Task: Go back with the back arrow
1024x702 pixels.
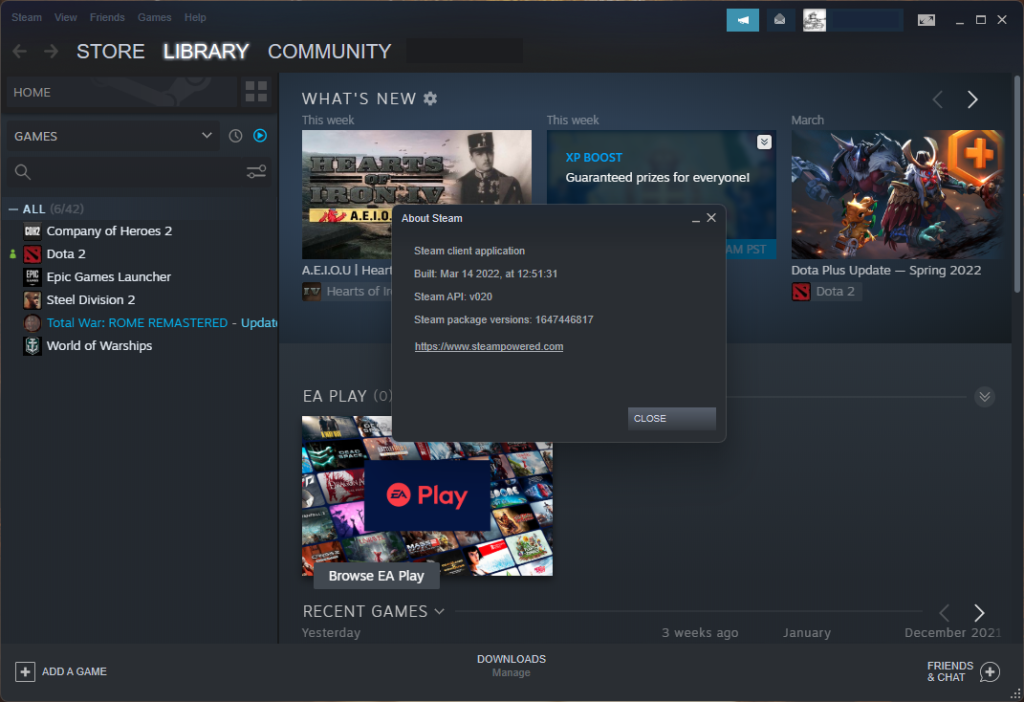Action: point(20,52)
